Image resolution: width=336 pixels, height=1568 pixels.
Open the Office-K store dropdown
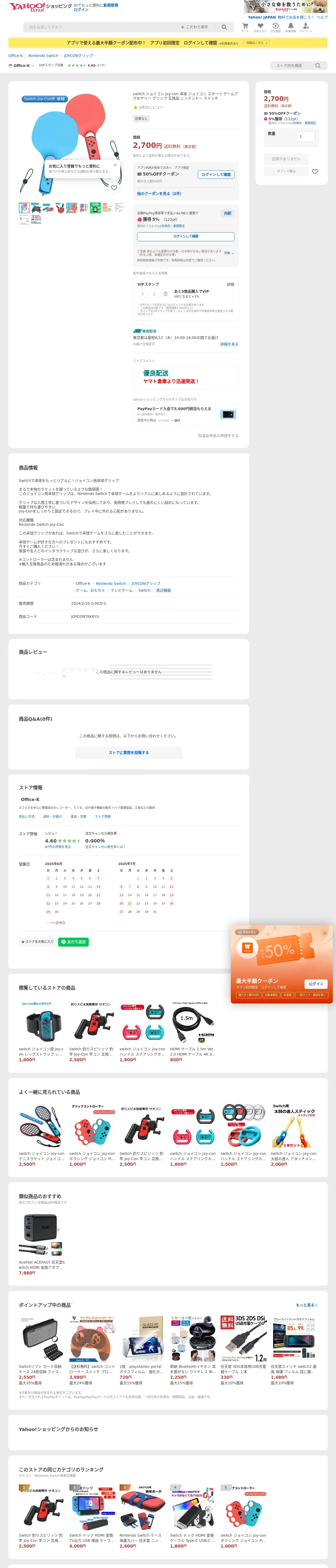pyautogui.click(x=21, y=66)
